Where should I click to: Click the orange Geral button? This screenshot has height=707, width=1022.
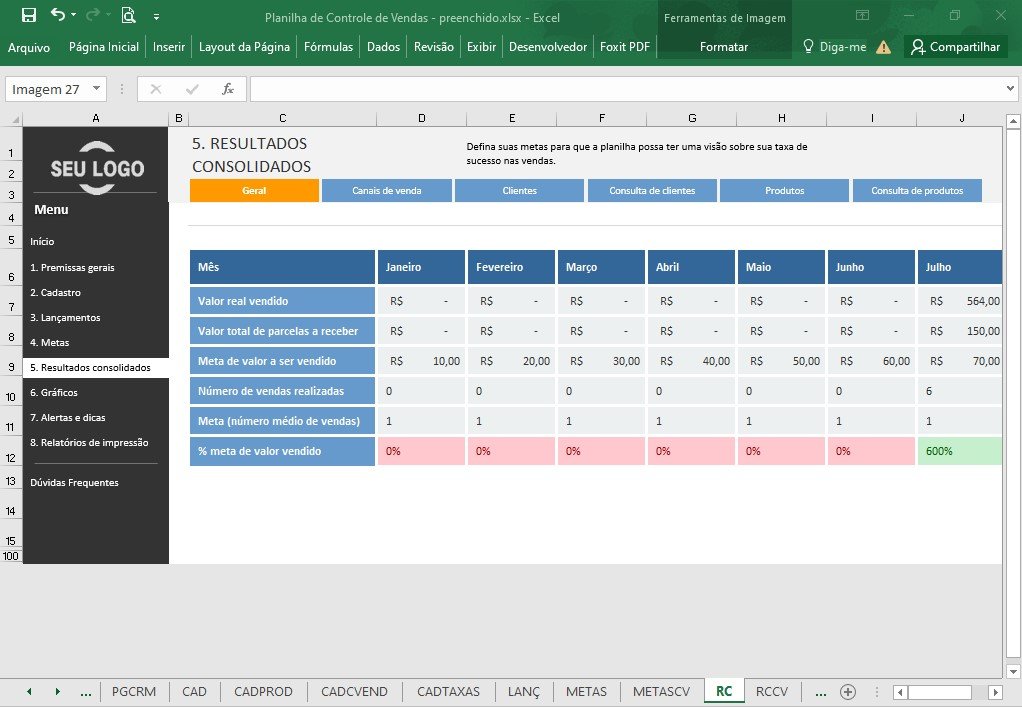click(254, 190)
